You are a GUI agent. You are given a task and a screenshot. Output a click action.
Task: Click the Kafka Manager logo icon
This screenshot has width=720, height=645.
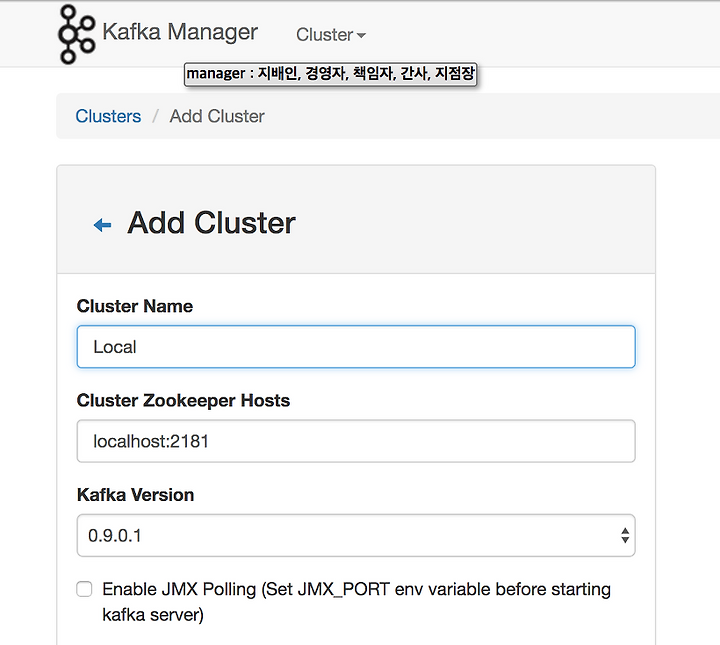pos(77,34)
